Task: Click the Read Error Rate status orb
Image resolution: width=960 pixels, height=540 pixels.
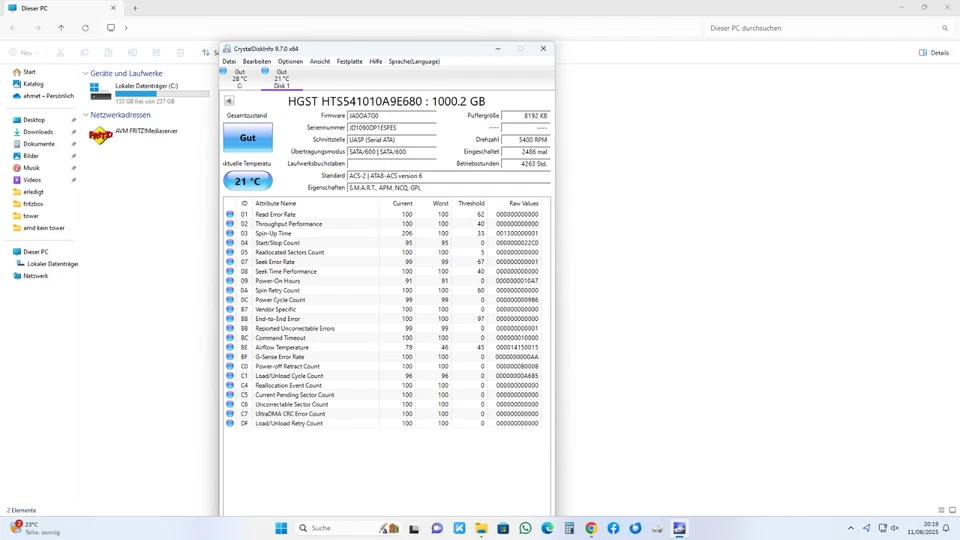Action: (230, 215)
